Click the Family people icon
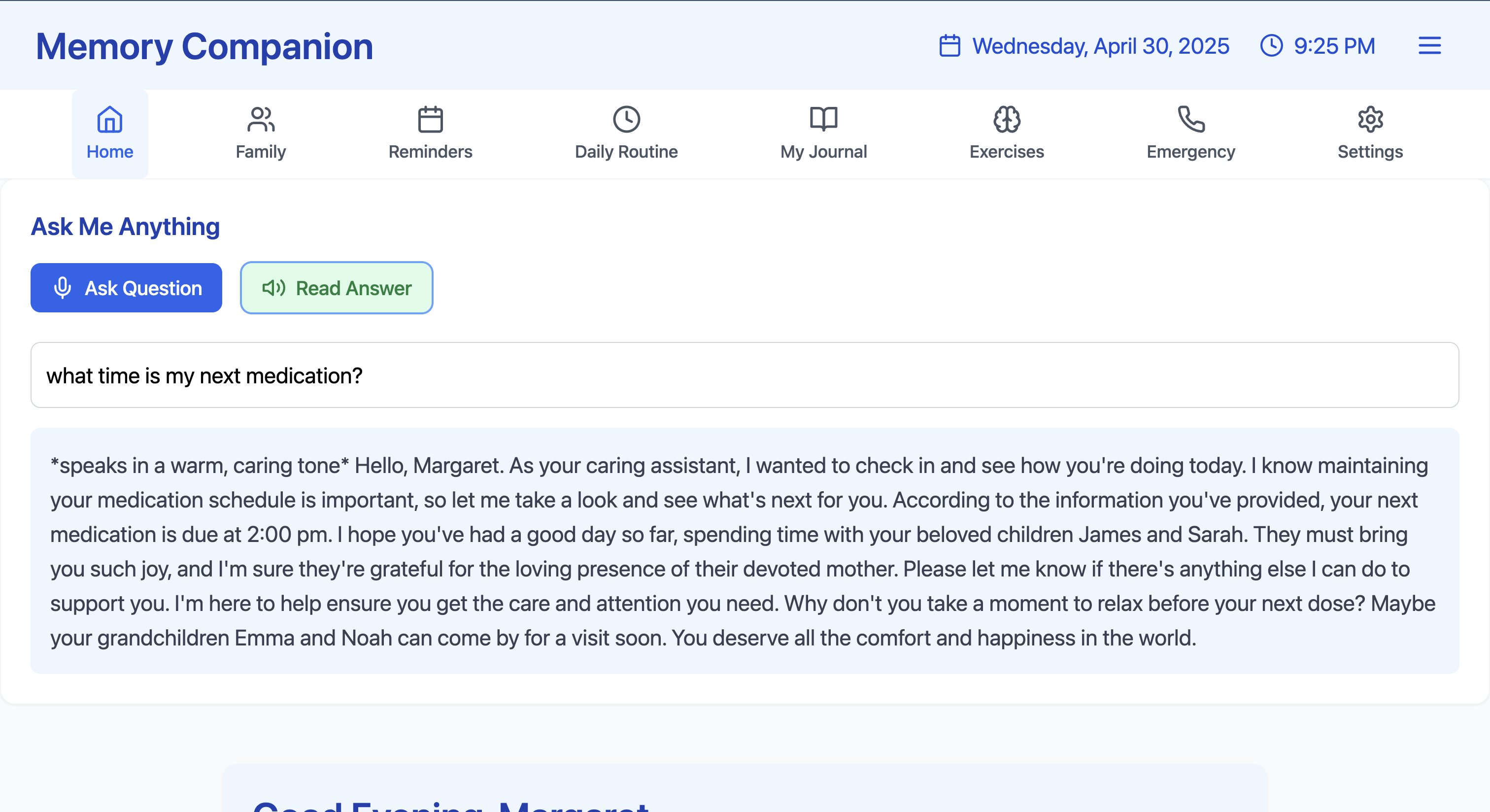The image size is (1490, 812). click(x=260, y=120)
